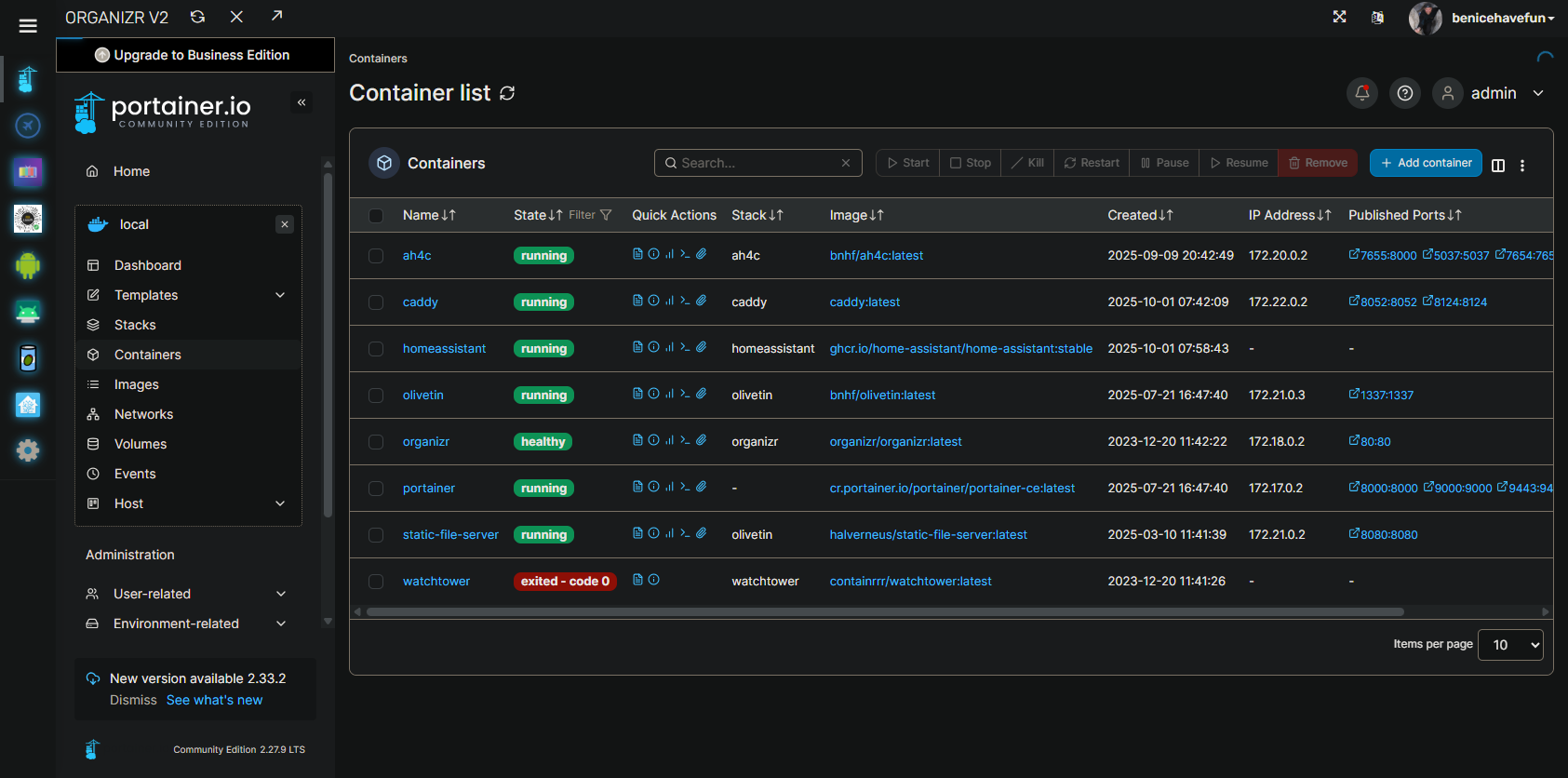The image size is (1568, 778).
Task: Open exec console icon for caddy container
Action: (x=685, y=301)
